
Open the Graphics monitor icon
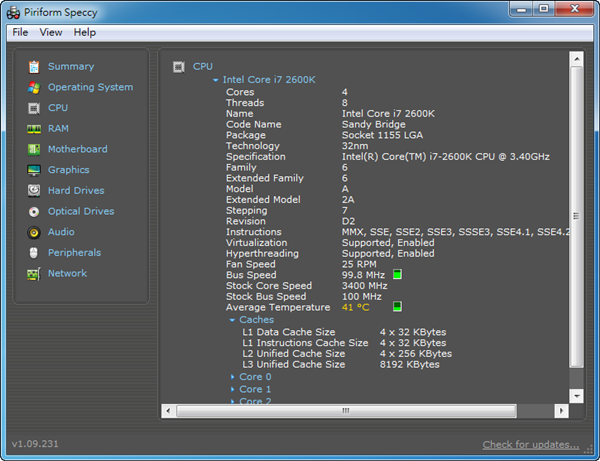(34, 171)
